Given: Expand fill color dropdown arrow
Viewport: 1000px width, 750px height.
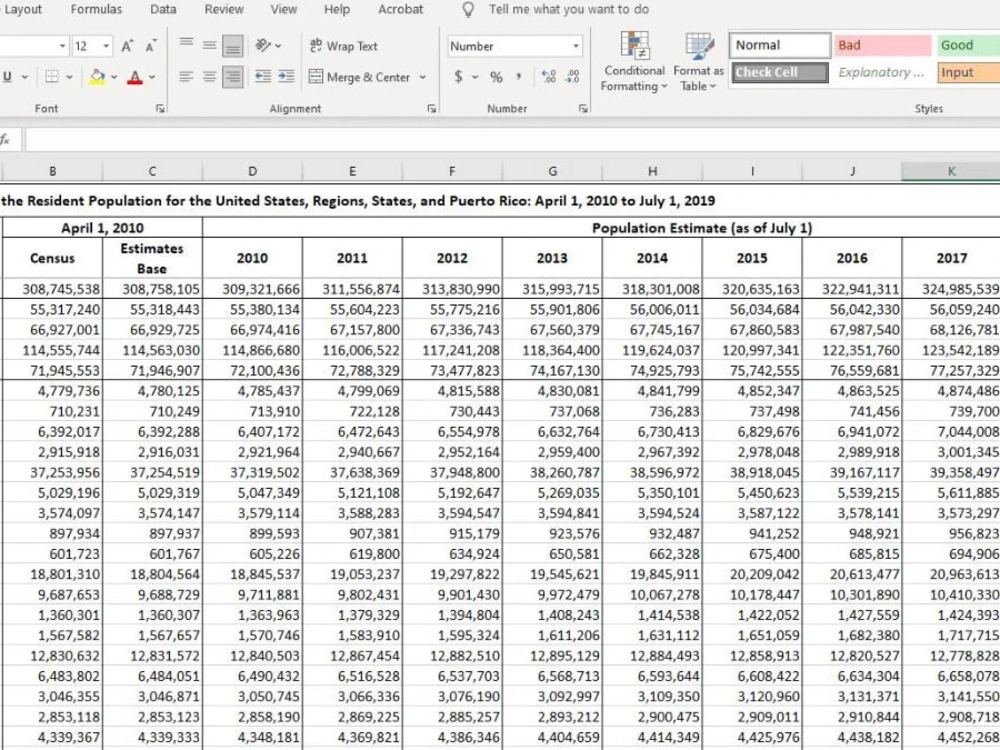Looking at the screenshot, I should [x=114, y=77].
